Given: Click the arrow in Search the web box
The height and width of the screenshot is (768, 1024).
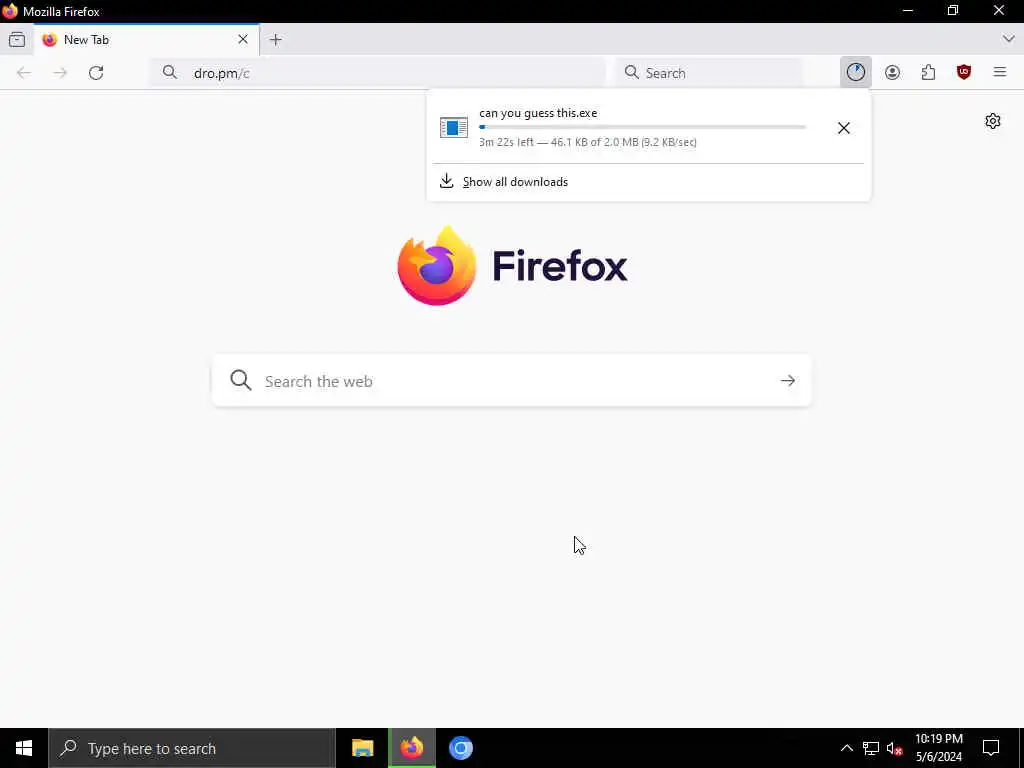Looking at the screenshot, I should pos(788,381).
